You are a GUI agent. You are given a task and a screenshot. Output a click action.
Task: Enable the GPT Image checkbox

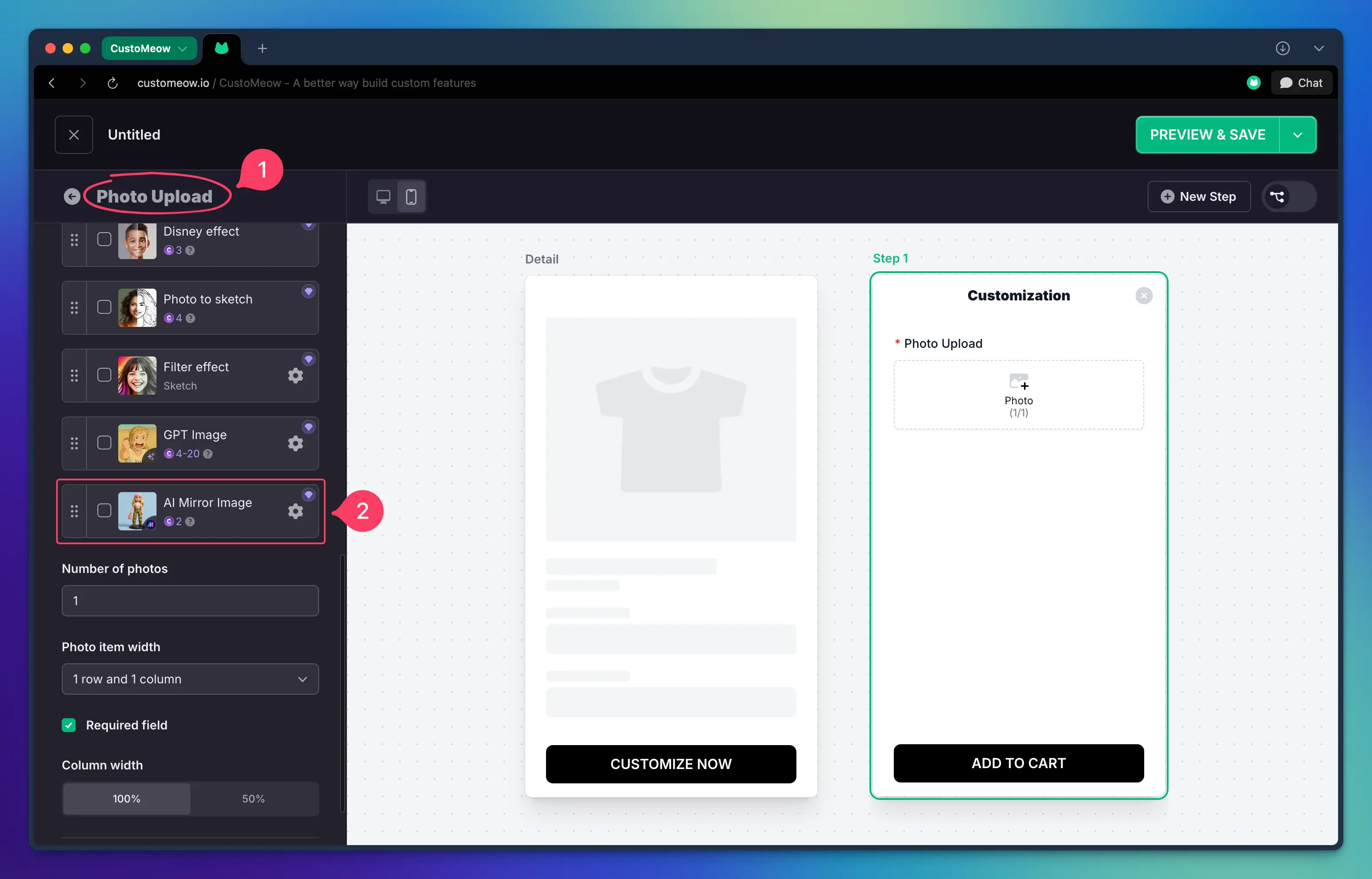(x=104, y=443)
